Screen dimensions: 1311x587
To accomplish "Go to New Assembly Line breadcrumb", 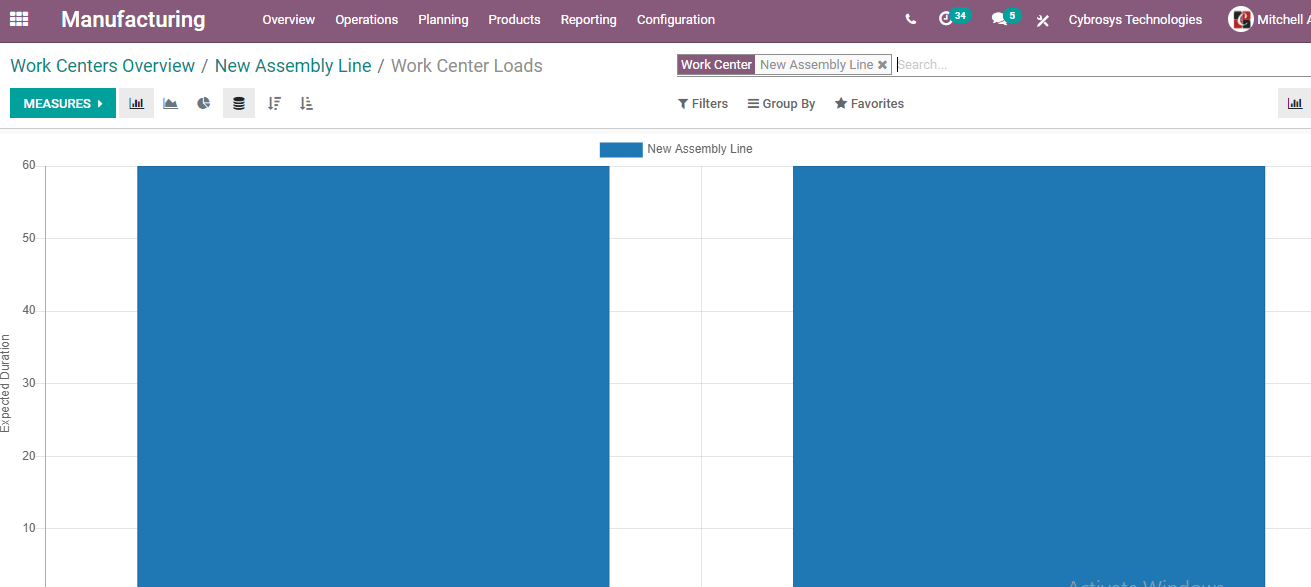I will 293,66.
